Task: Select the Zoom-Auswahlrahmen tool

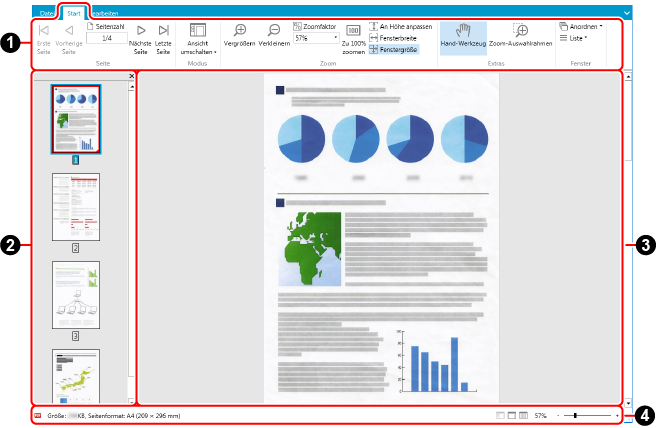Action: point(521,37)
